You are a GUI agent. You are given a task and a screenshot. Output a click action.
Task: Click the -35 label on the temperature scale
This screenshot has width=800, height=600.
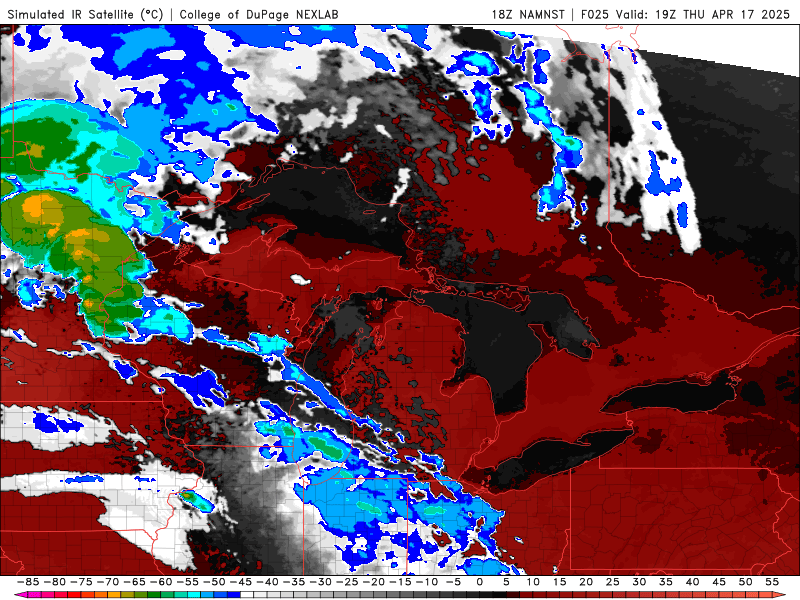click(x=293, y=582)
